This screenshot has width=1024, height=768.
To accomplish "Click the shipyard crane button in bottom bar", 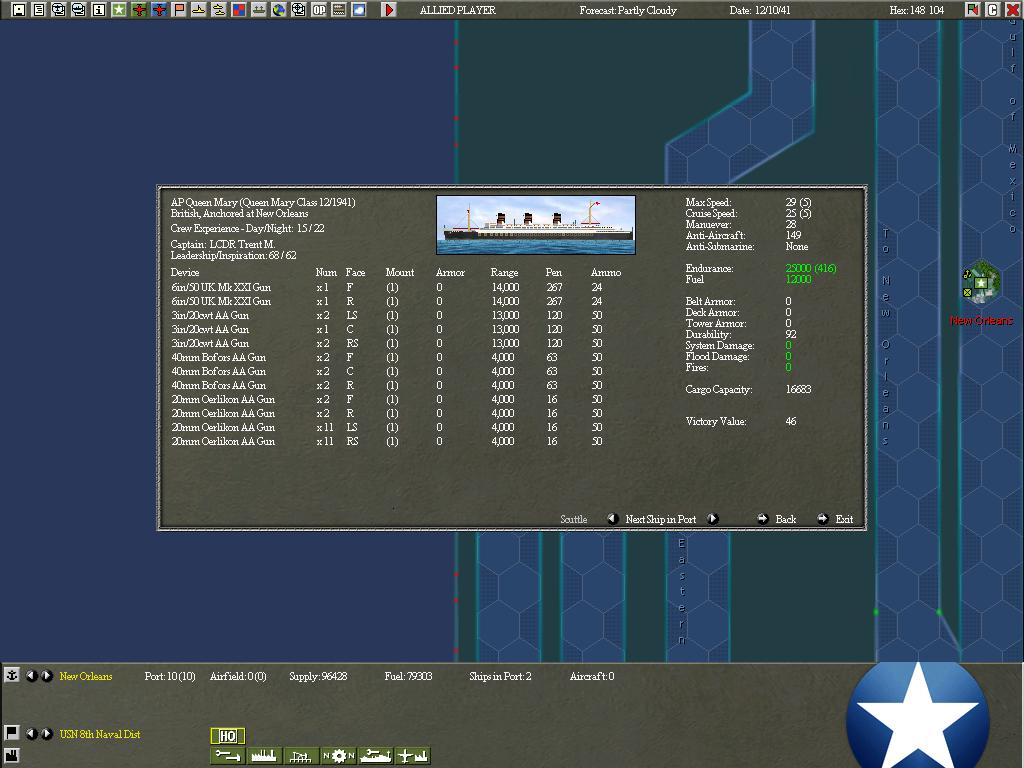I will tap(301, 756).
